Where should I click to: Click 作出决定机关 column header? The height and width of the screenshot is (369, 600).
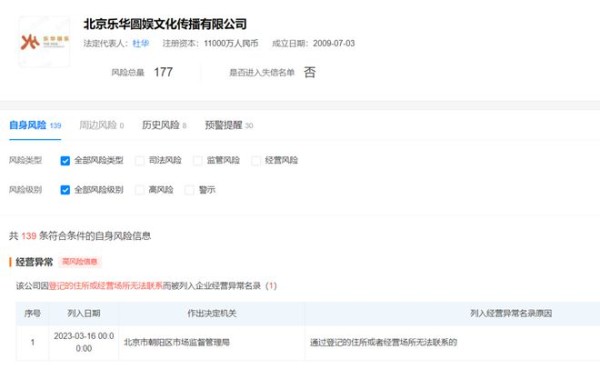212,313
